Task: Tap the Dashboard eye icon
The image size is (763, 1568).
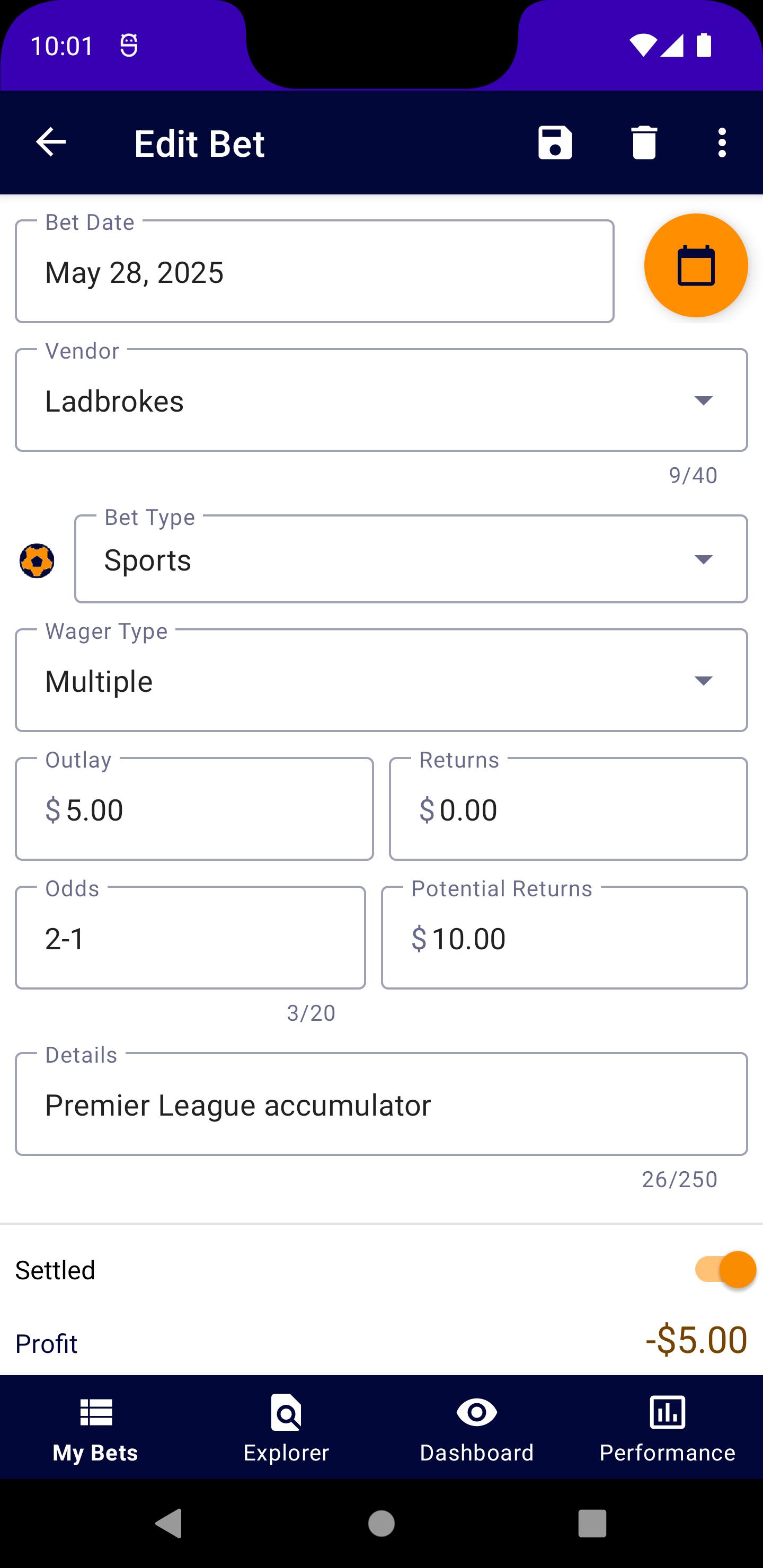Action: point(477,1412)
